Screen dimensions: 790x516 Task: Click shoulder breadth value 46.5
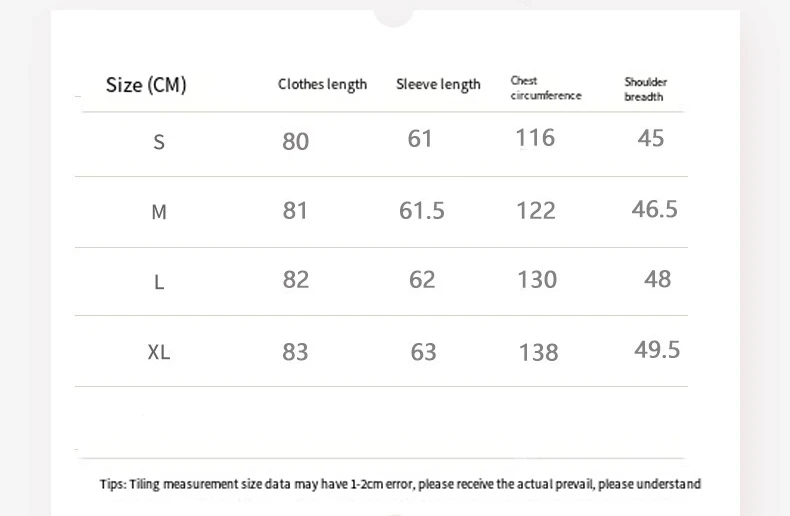(654, 208)
